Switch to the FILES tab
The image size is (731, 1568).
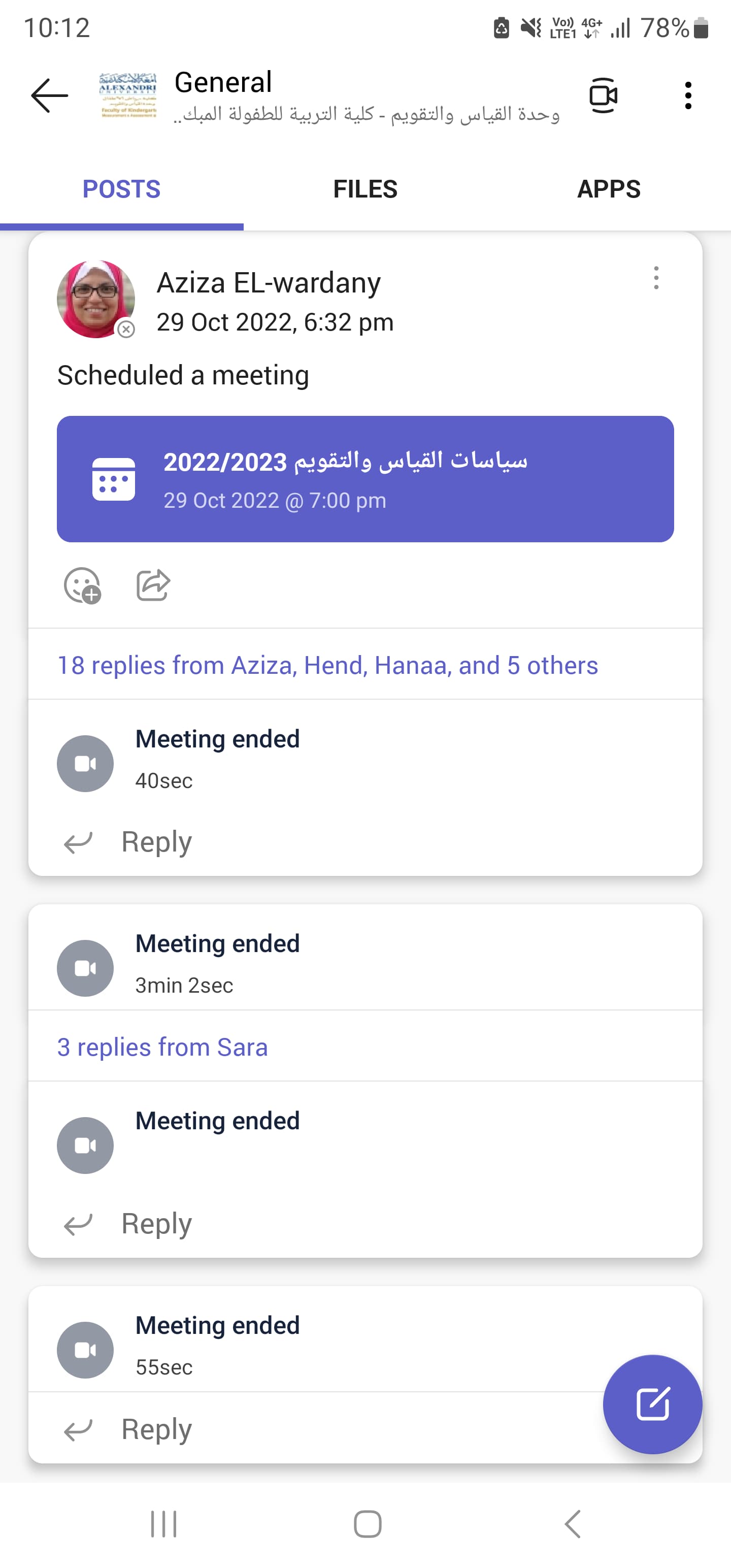[x=365, y=189]
